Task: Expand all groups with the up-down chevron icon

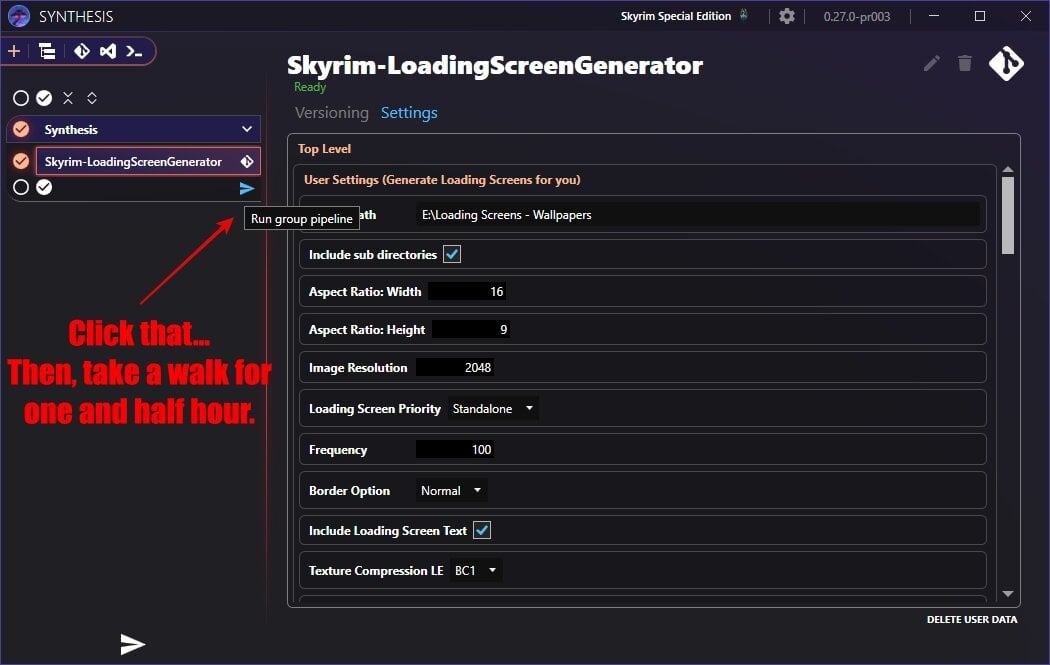Action: tap(92, 98)
